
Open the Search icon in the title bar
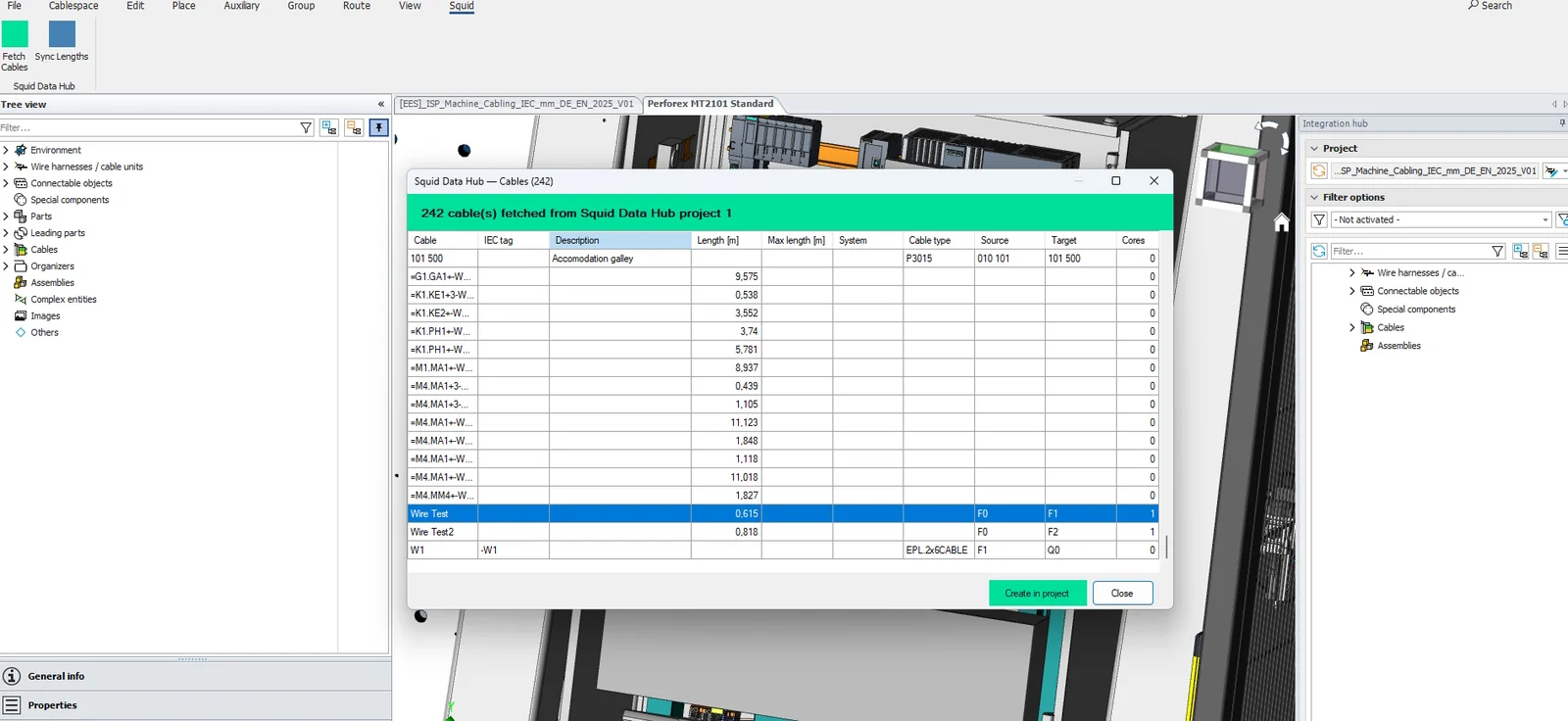click(1473, 5)
